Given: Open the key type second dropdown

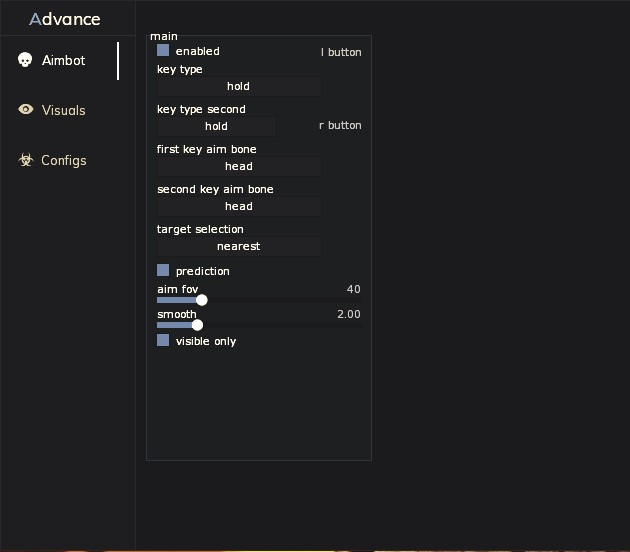Looking at the screenshot, I should tap(216, 126).
